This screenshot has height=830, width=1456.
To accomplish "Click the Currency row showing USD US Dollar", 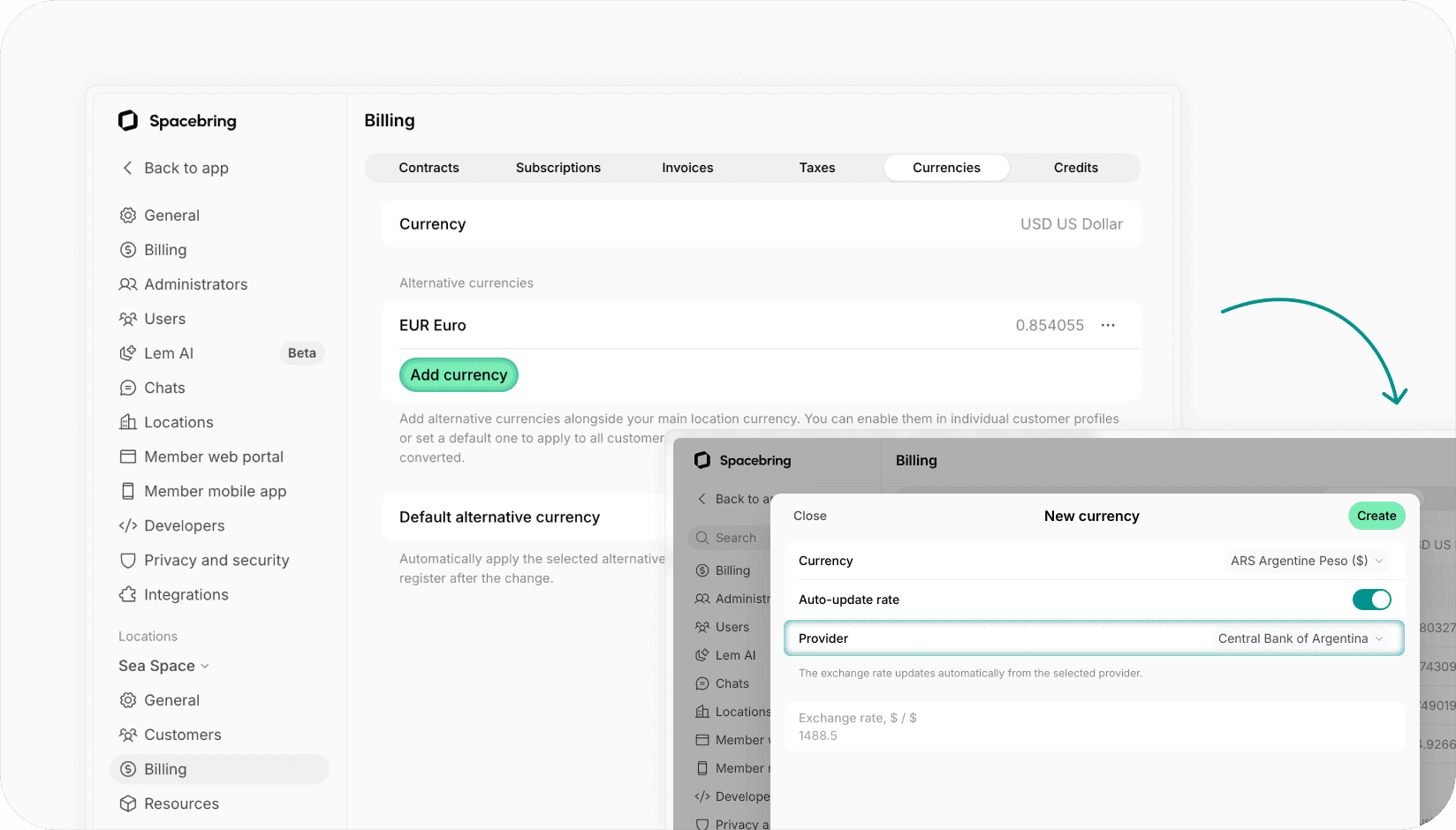I will coord(761,224).
